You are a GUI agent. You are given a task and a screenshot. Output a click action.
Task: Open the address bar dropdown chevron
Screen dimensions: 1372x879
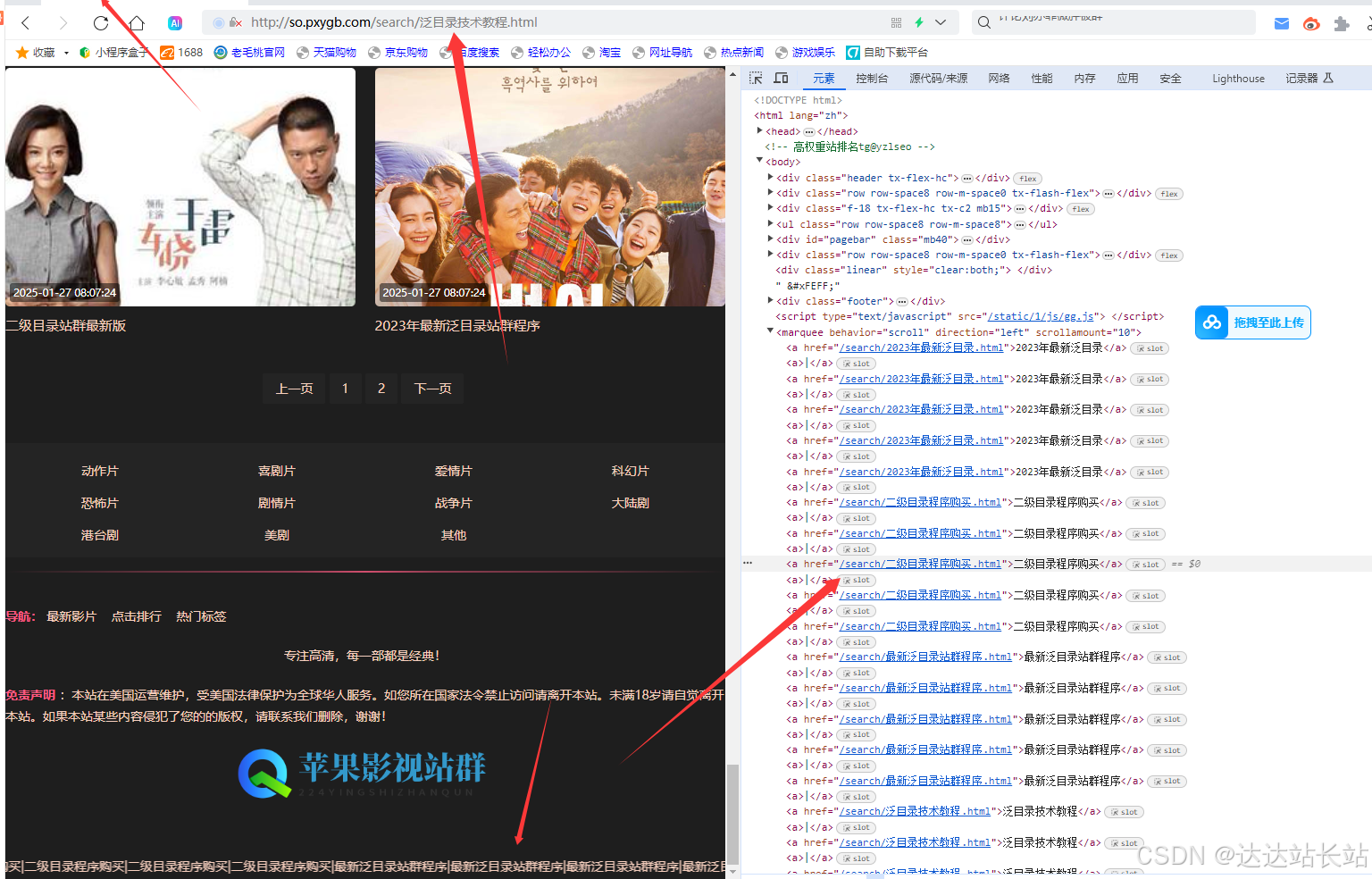[941, 22]
